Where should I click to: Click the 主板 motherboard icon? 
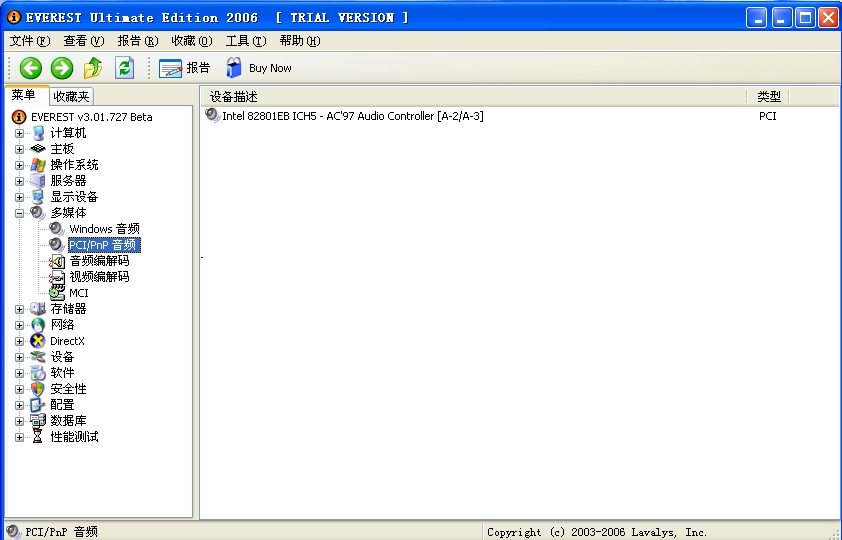pyautogui.click(x=38, y=149)
